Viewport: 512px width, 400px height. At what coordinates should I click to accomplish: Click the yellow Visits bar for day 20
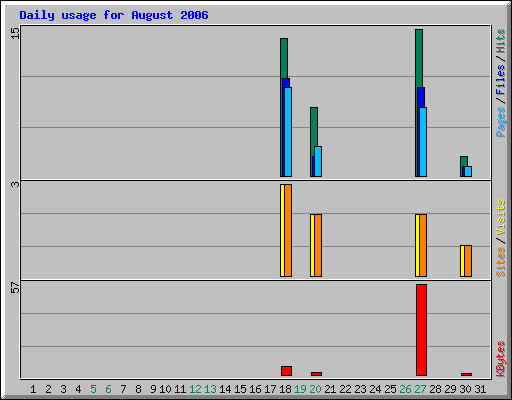[x=312, y=245]
